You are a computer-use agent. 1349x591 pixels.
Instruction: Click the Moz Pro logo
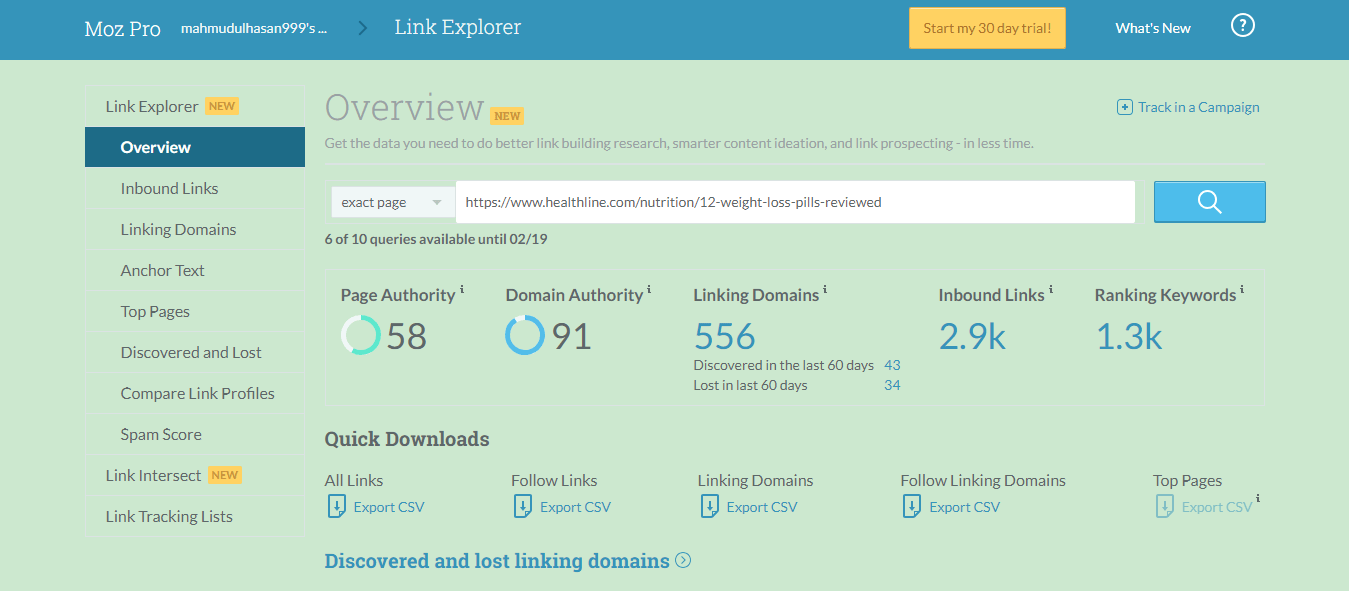point(122,28)
